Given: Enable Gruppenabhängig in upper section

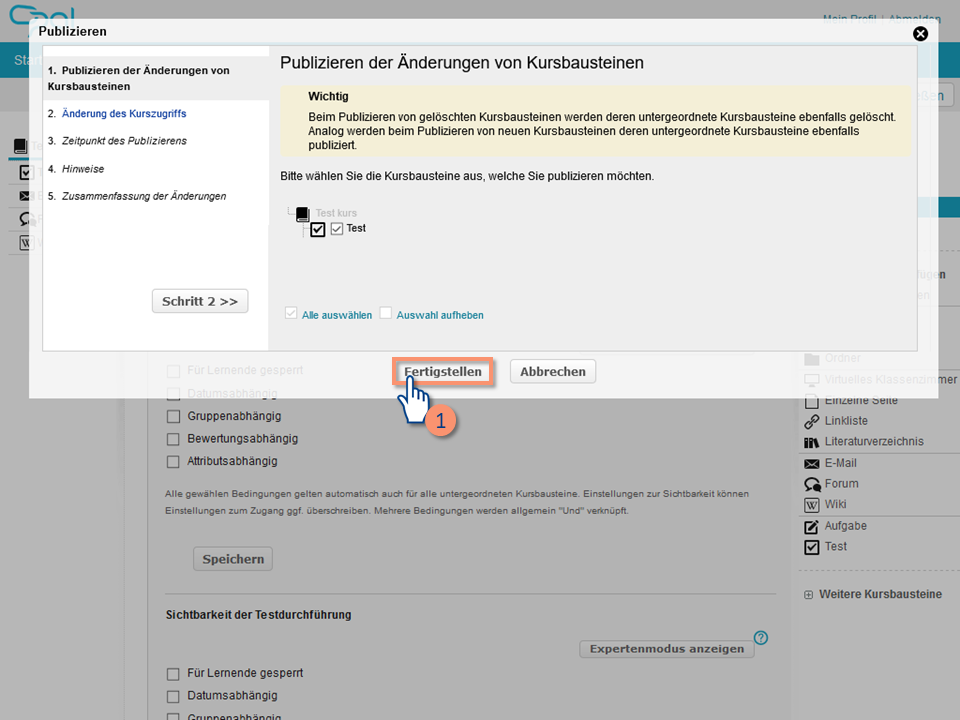Looking at the screenshot, I should coord(173,416).
